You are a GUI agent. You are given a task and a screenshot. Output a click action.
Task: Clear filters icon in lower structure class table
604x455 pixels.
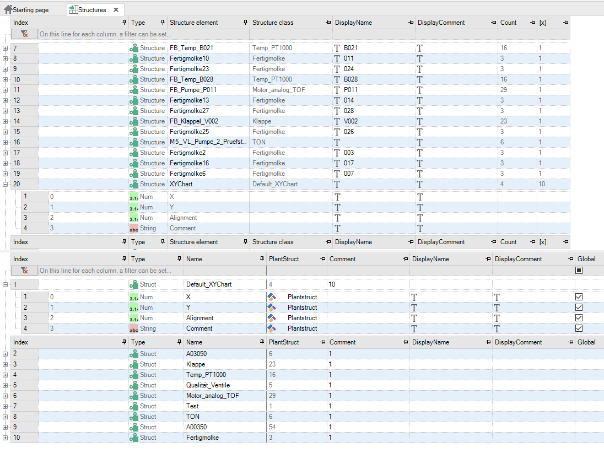coord(24,270)
